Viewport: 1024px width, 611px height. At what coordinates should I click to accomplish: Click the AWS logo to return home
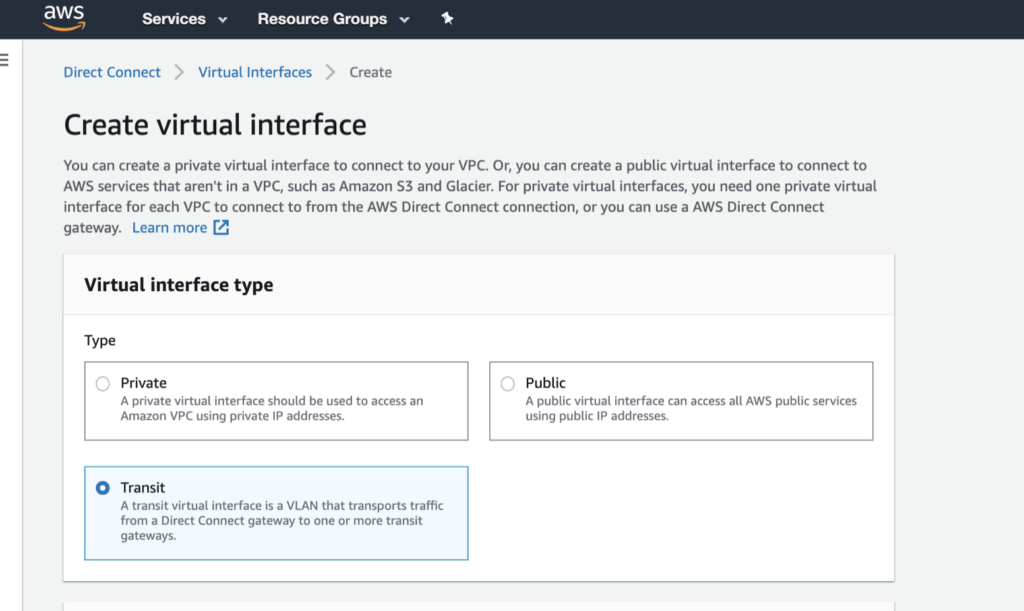(x=62, y=17)
